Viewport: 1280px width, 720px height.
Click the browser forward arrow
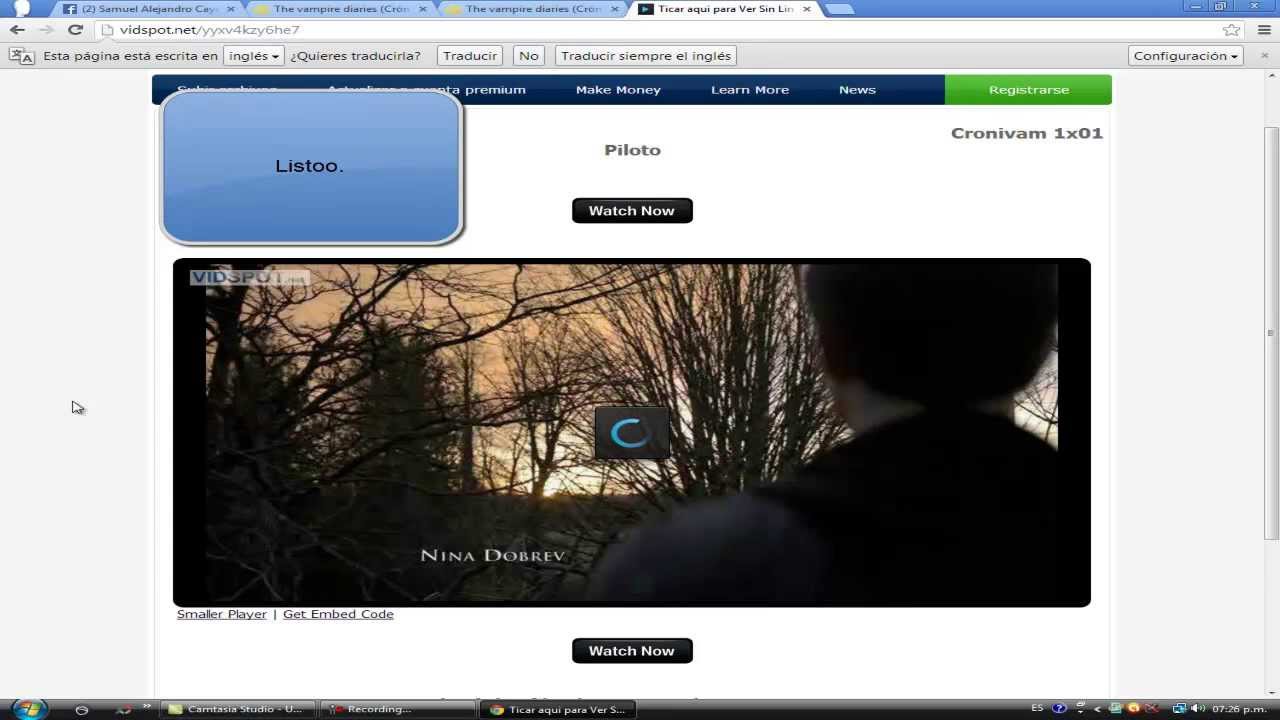(46, 30)
